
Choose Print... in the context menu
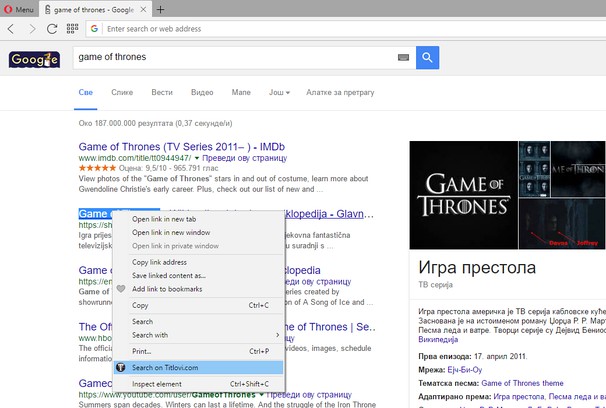199,351
